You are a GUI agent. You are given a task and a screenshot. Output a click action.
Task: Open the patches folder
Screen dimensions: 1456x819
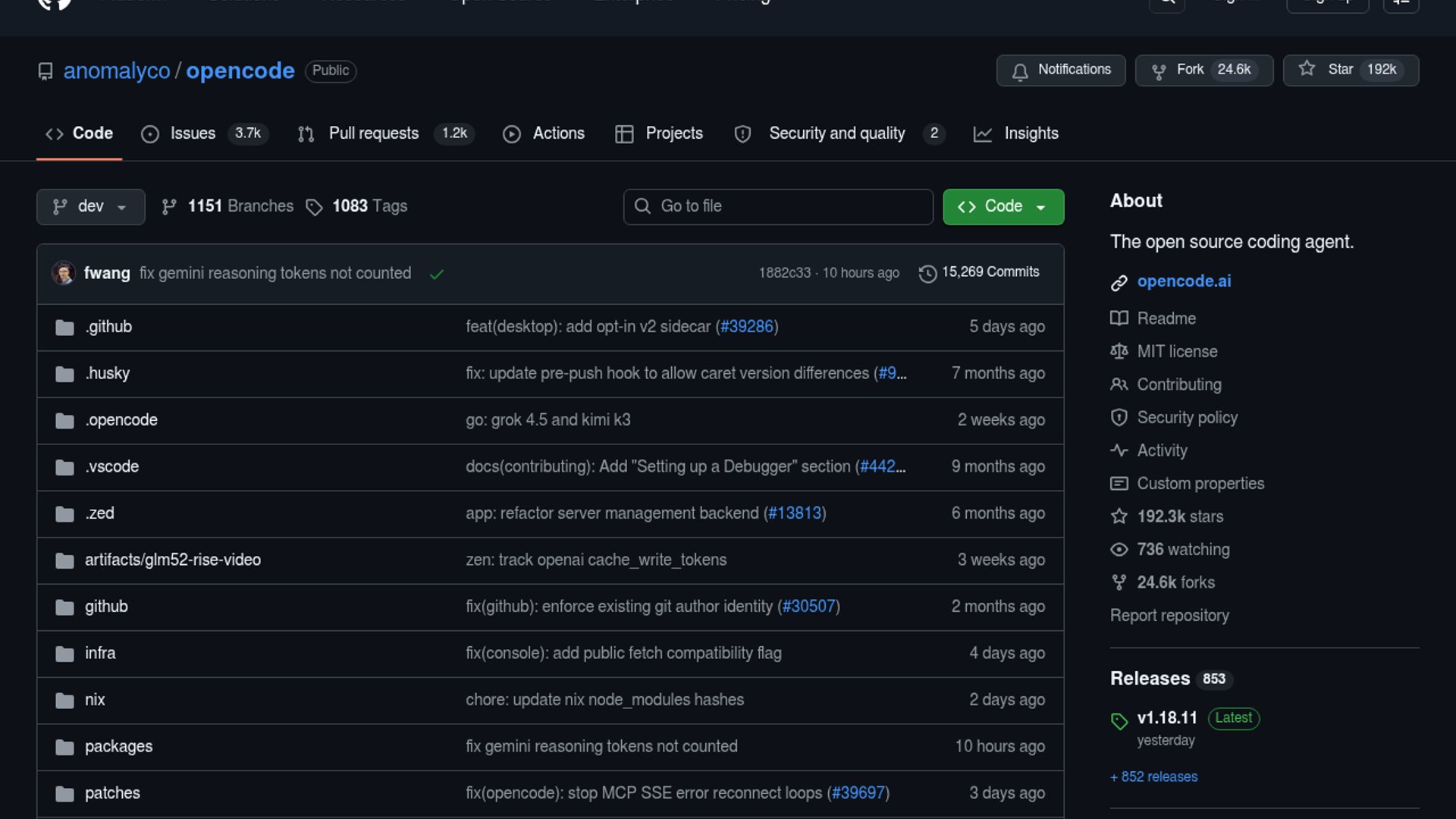tap(112, 793)
